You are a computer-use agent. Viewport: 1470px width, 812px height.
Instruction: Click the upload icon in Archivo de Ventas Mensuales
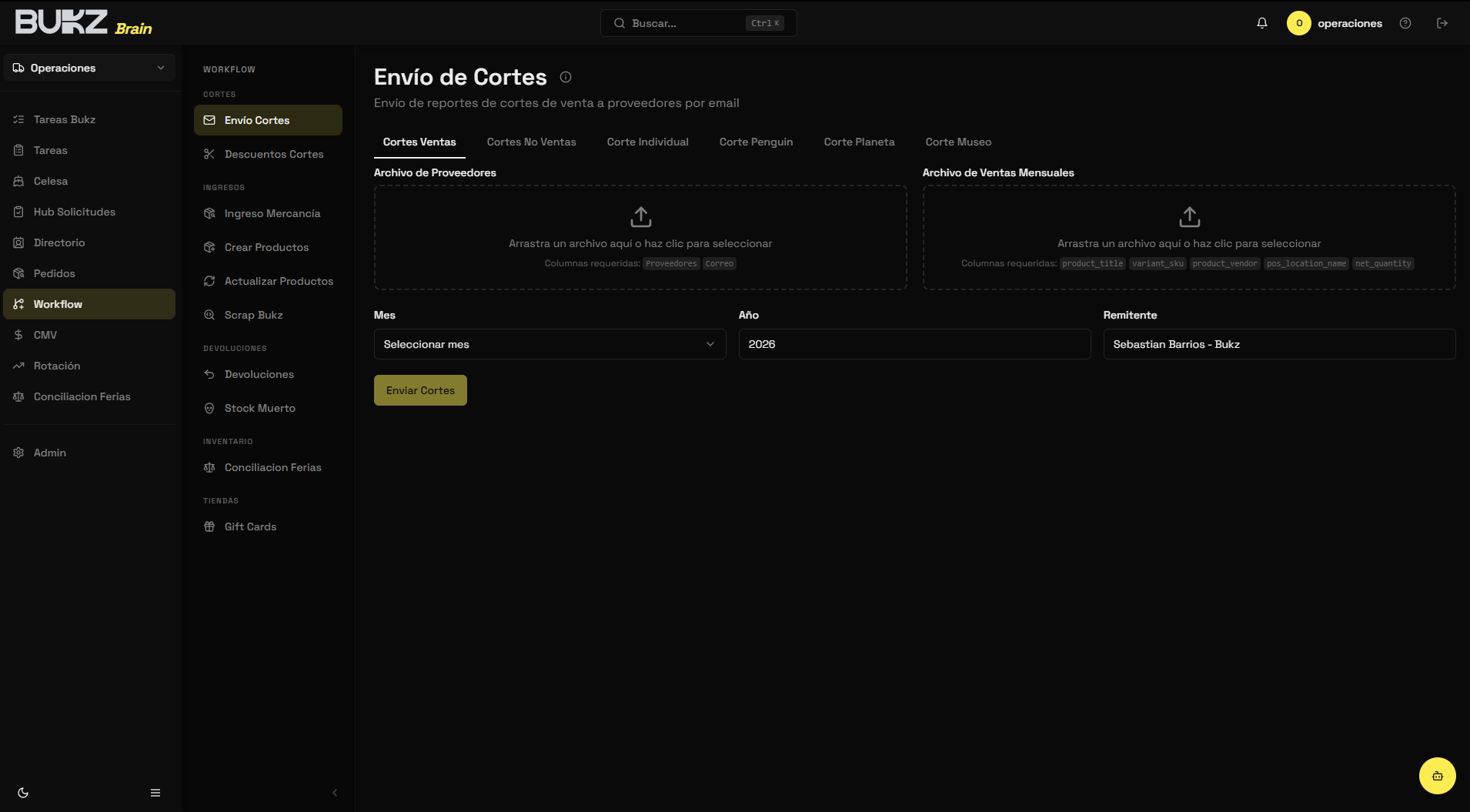[1190, 217]
